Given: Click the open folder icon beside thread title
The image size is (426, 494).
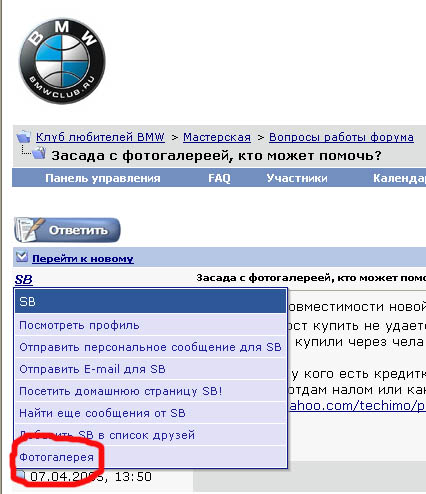Looking at the screenshot, I should [x=39, y=153].
